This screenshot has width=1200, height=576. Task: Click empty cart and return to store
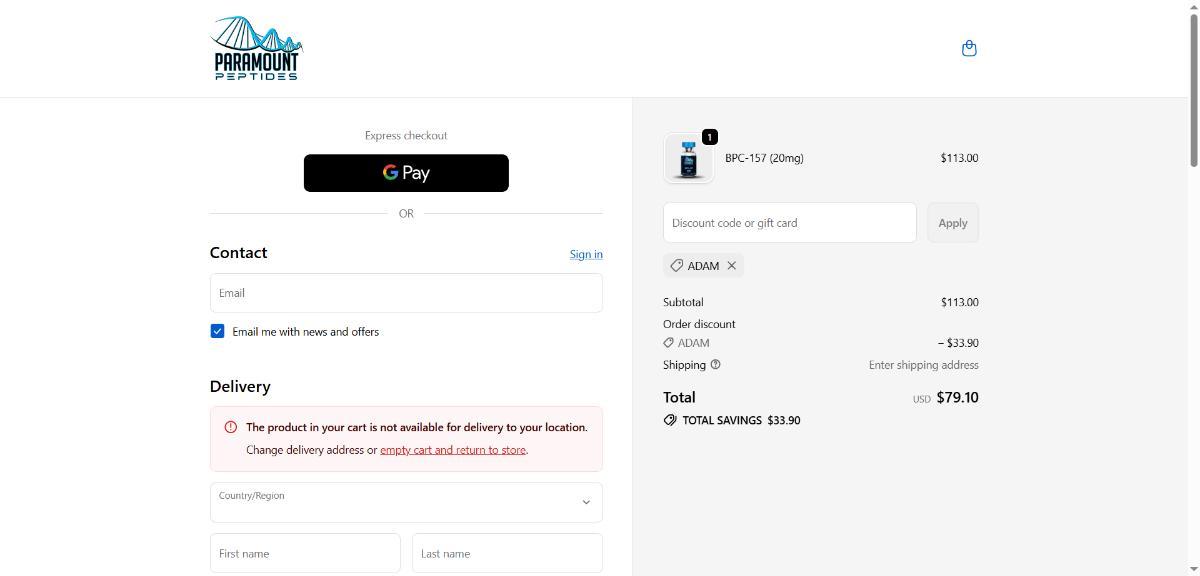click(452, 450)
